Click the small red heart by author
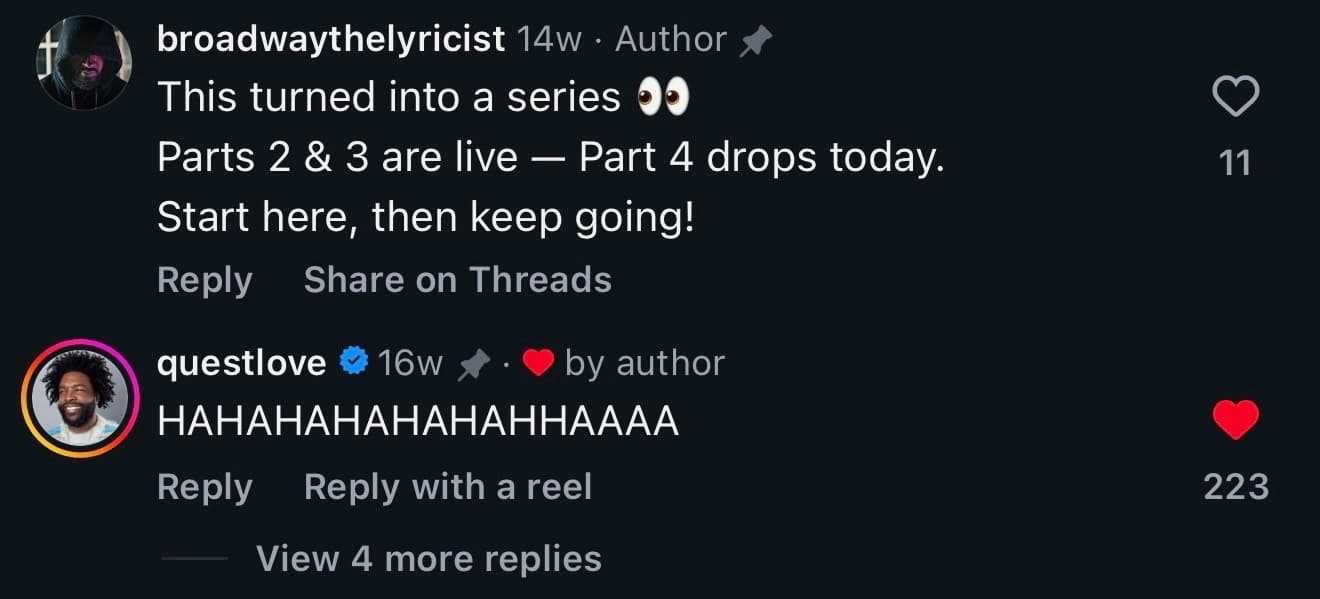This screenshot has width=1320, height=599. [538, 363]
